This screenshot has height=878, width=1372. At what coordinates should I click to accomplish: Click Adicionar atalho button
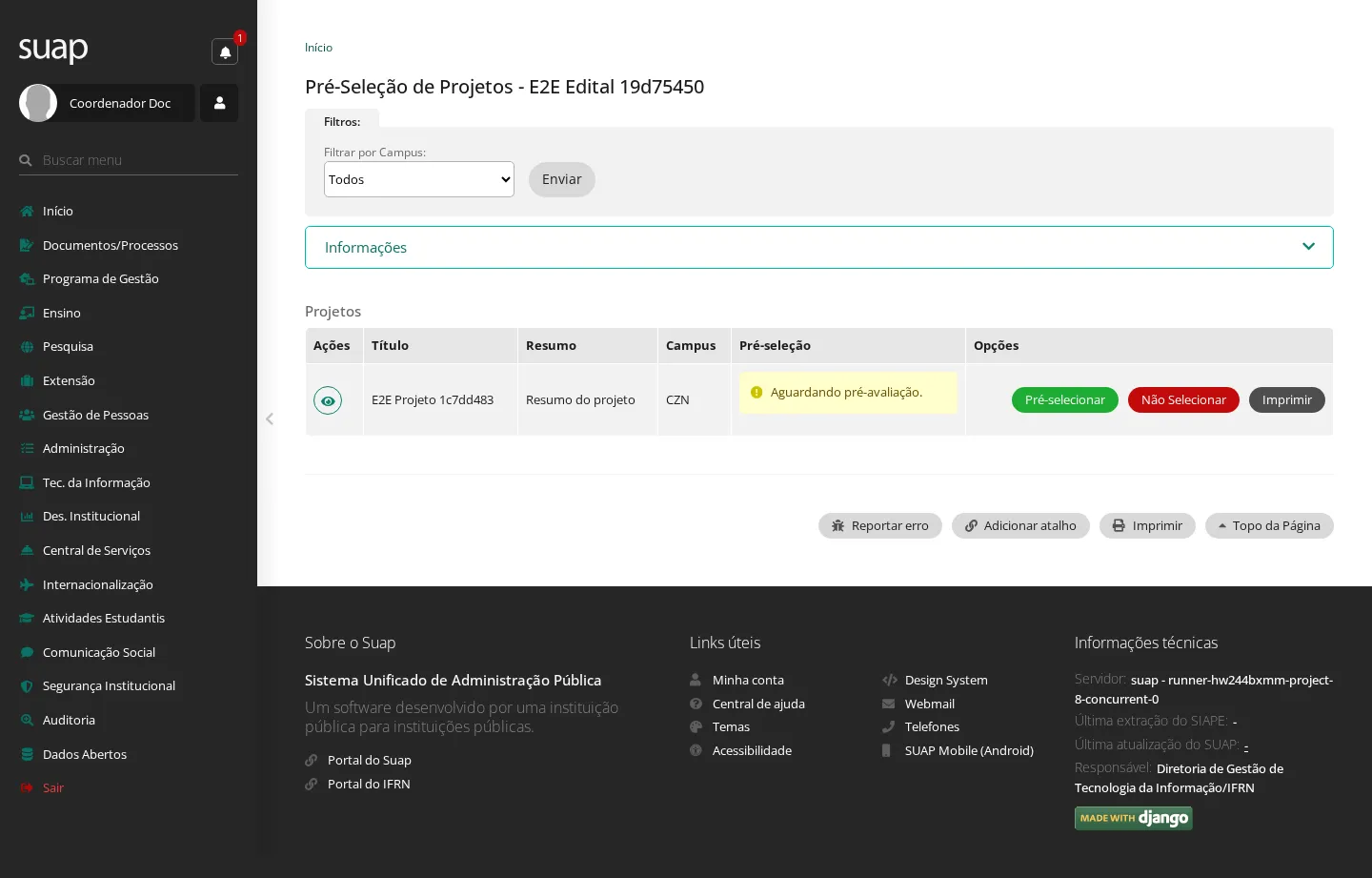click(1020, 525)
